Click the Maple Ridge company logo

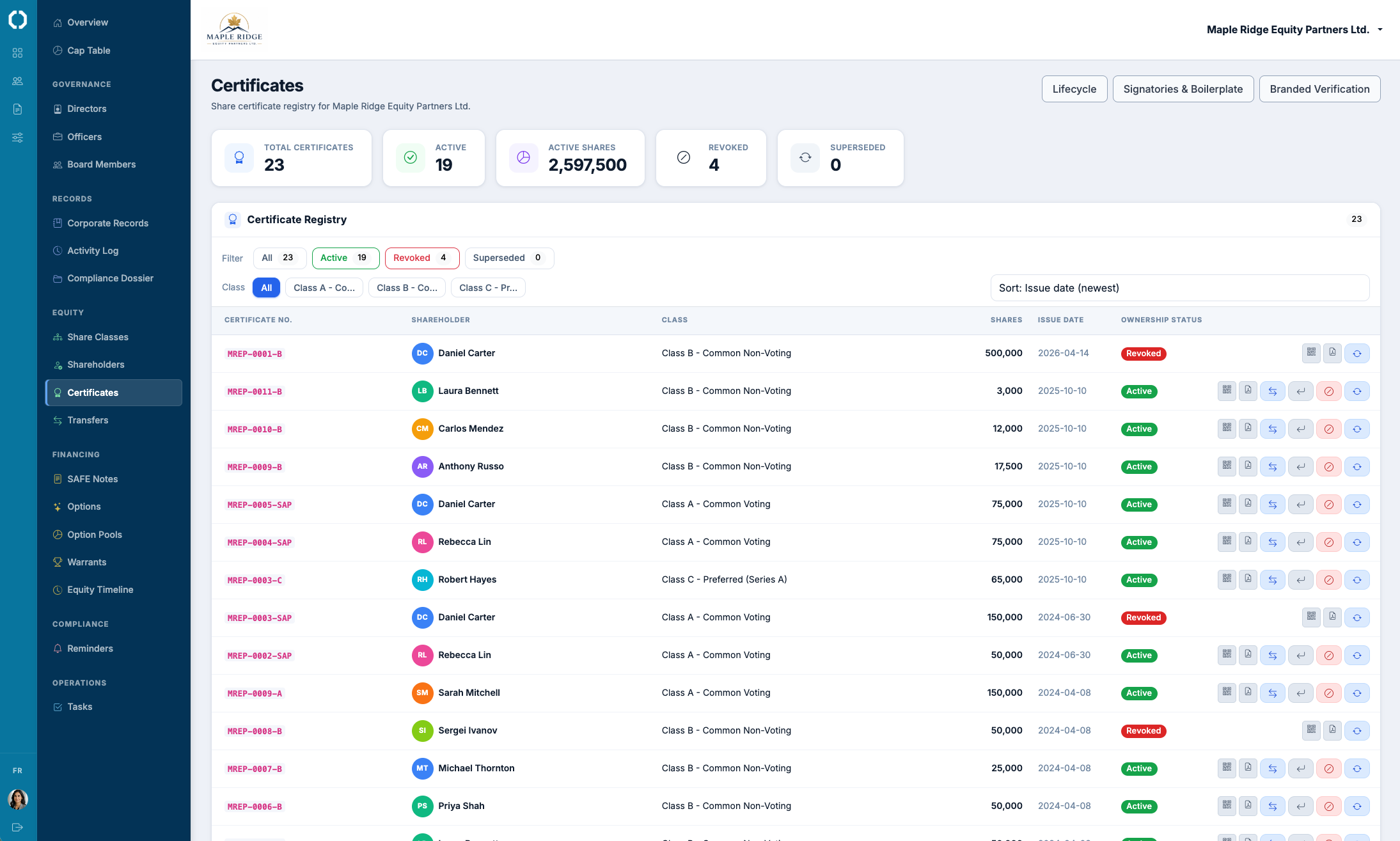click(235, 29)
